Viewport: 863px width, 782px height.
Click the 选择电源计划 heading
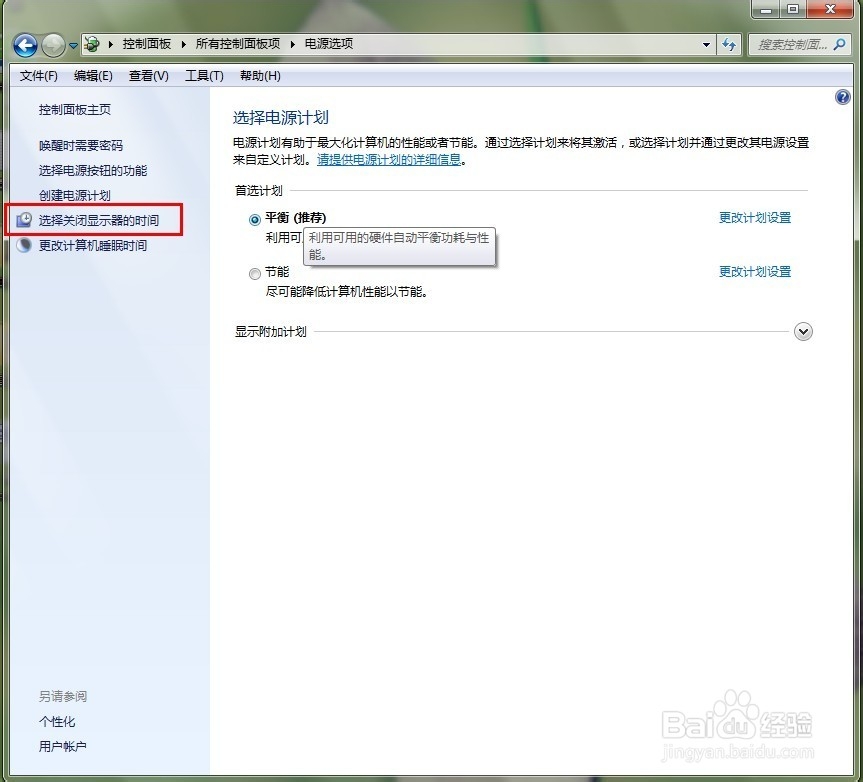tap(281, 117)
